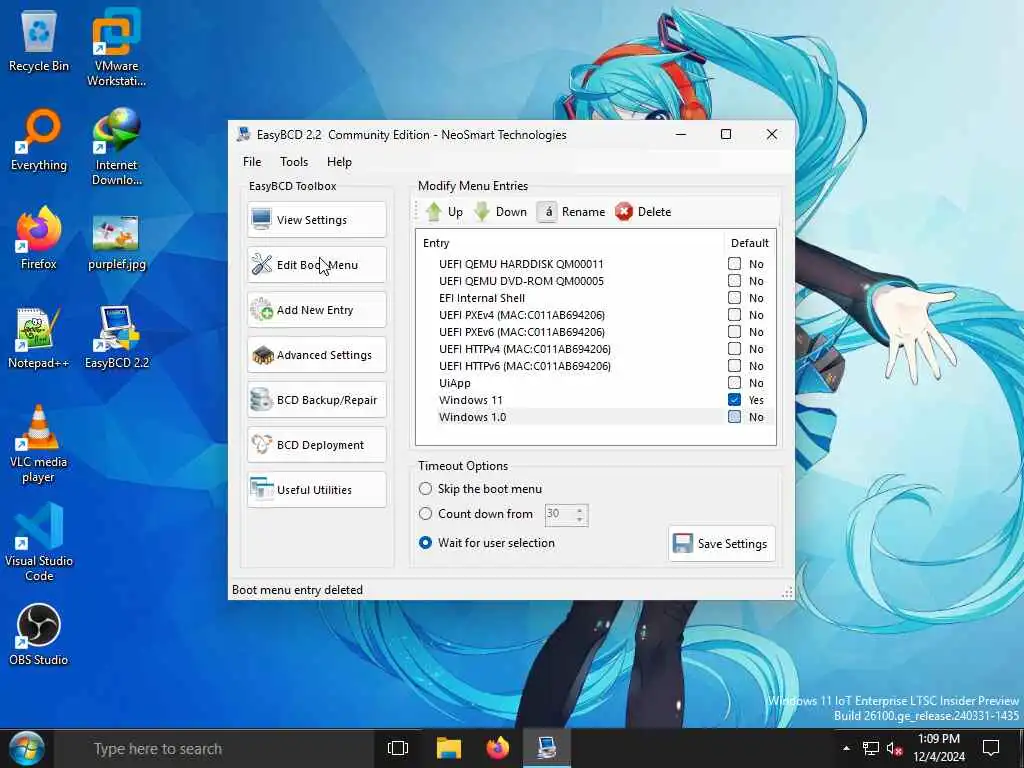Screen dimensions: 1024x768
Task: Open the Start menu orb
Action: (x=26, y=748)
